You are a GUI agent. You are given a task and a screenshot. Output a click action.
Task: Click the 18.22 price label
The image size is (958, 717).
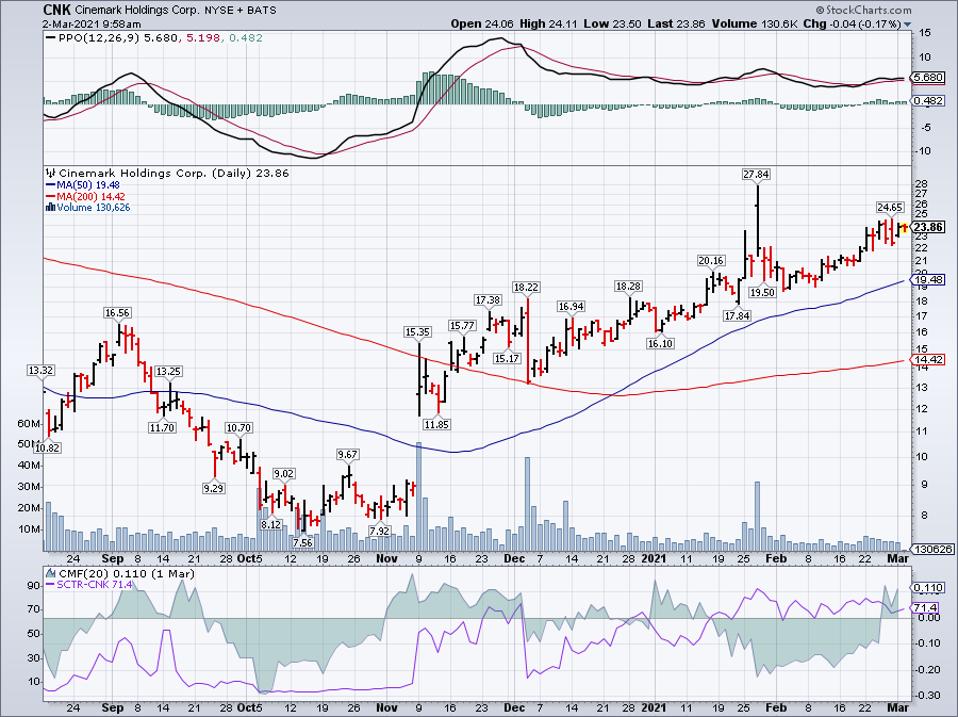point(526,287)
